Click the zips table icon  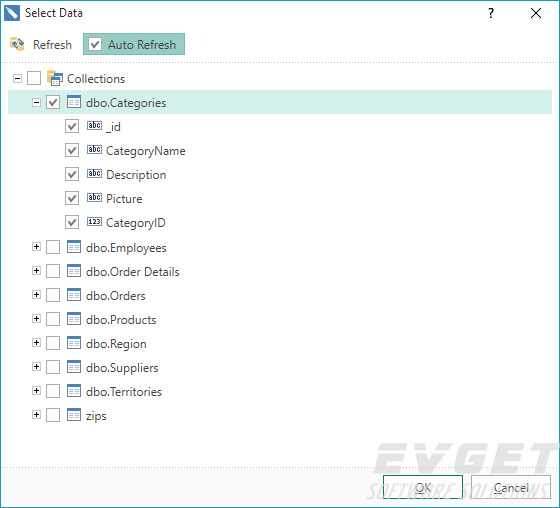click(74, 415)
